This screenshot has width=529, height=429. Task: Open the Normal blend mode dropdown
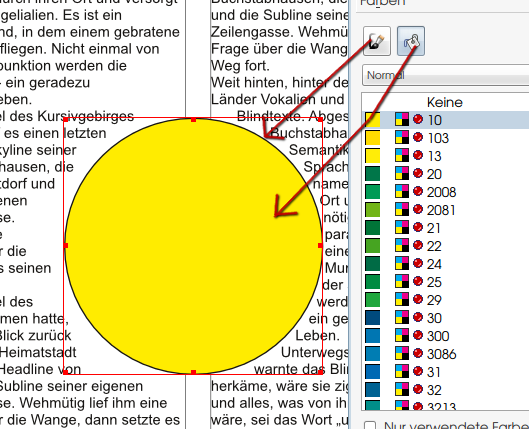(x=445, y=75)
